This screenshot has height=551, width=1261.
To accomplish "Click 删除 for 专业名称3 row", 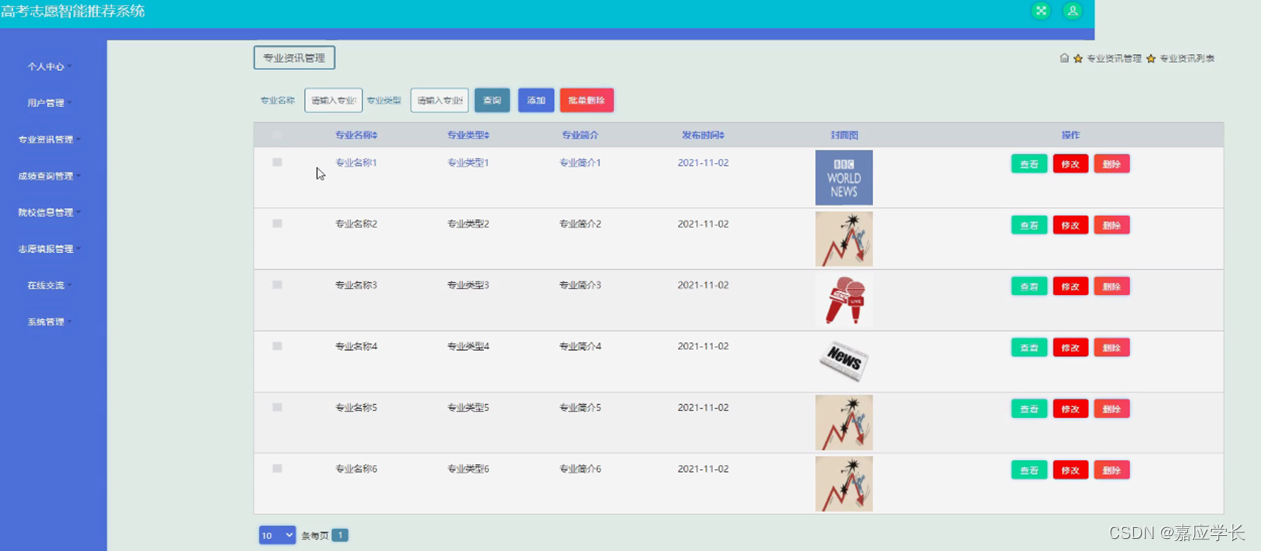I will tap(1112, 286).
